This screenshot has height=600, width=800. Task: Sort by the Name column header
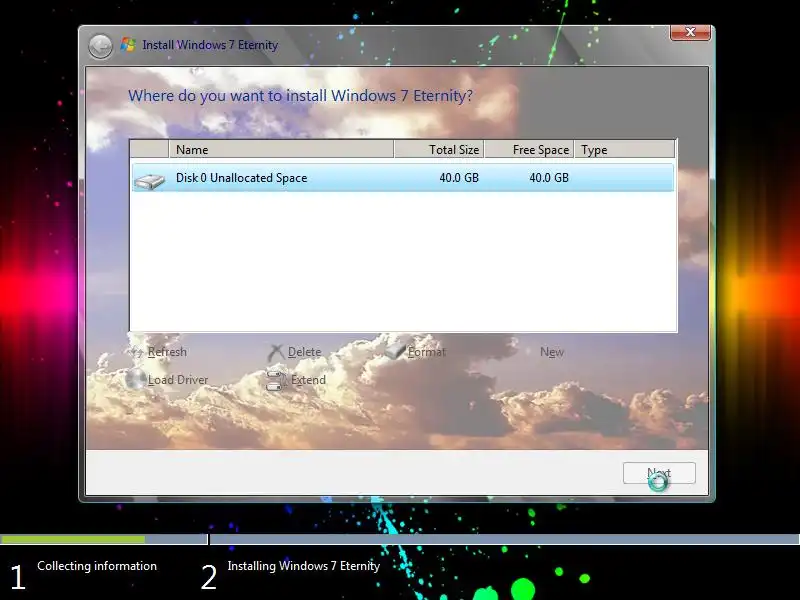281,149
